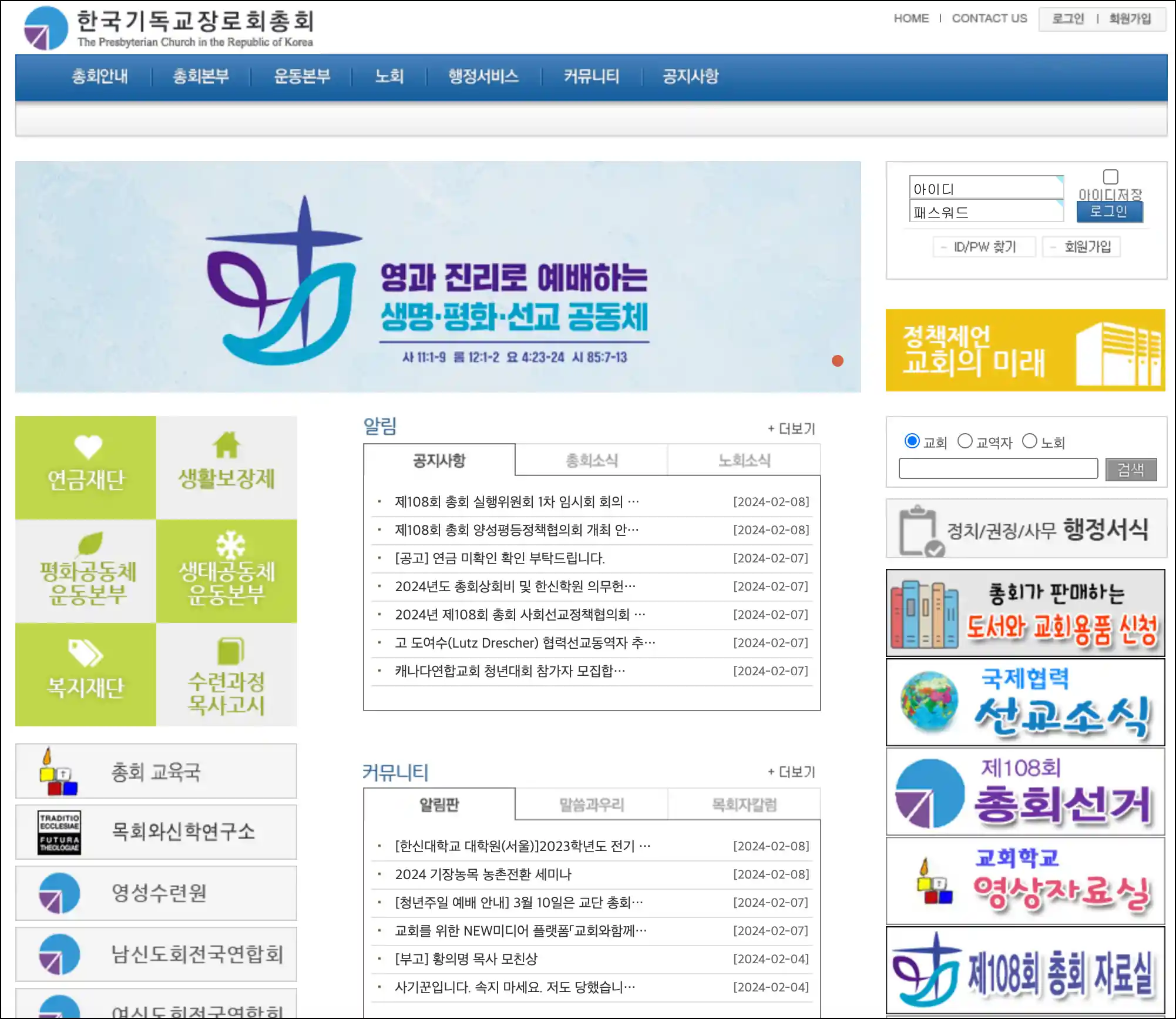Viewport: 1176px width, 1019px height.
Task: Select the 노회 search radio button
Action: click(1029, 441)
